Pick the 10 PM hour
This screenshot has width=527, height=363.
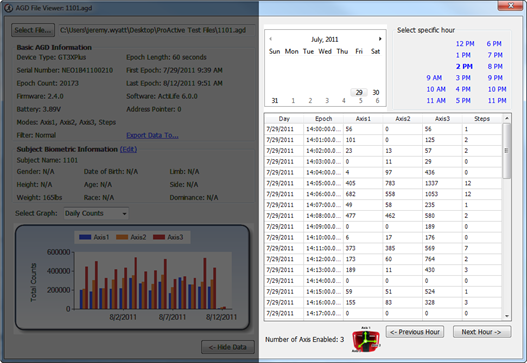497,89
